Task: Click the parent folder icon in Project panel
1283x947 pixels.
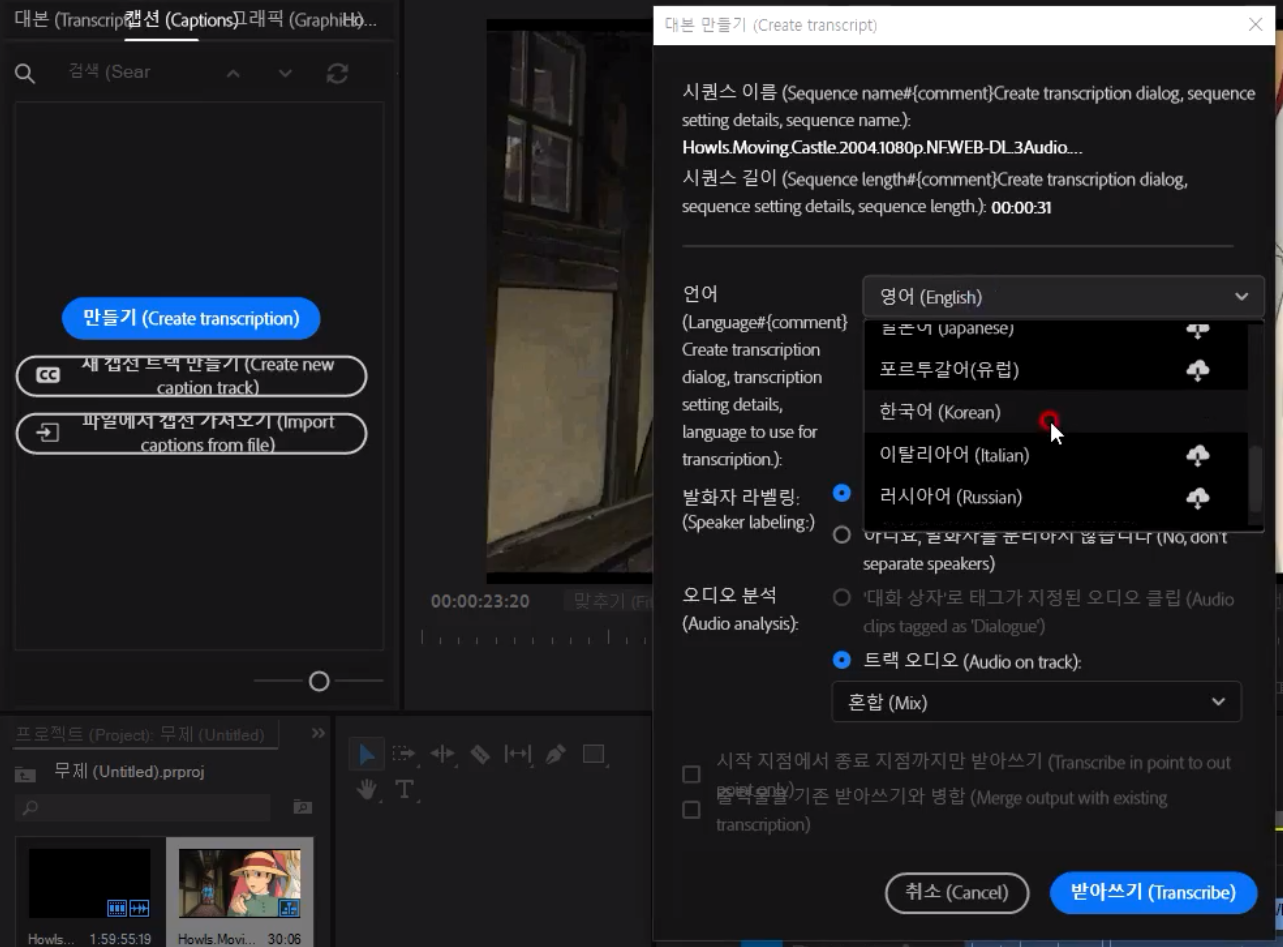Action: click(x=25, y=774)
